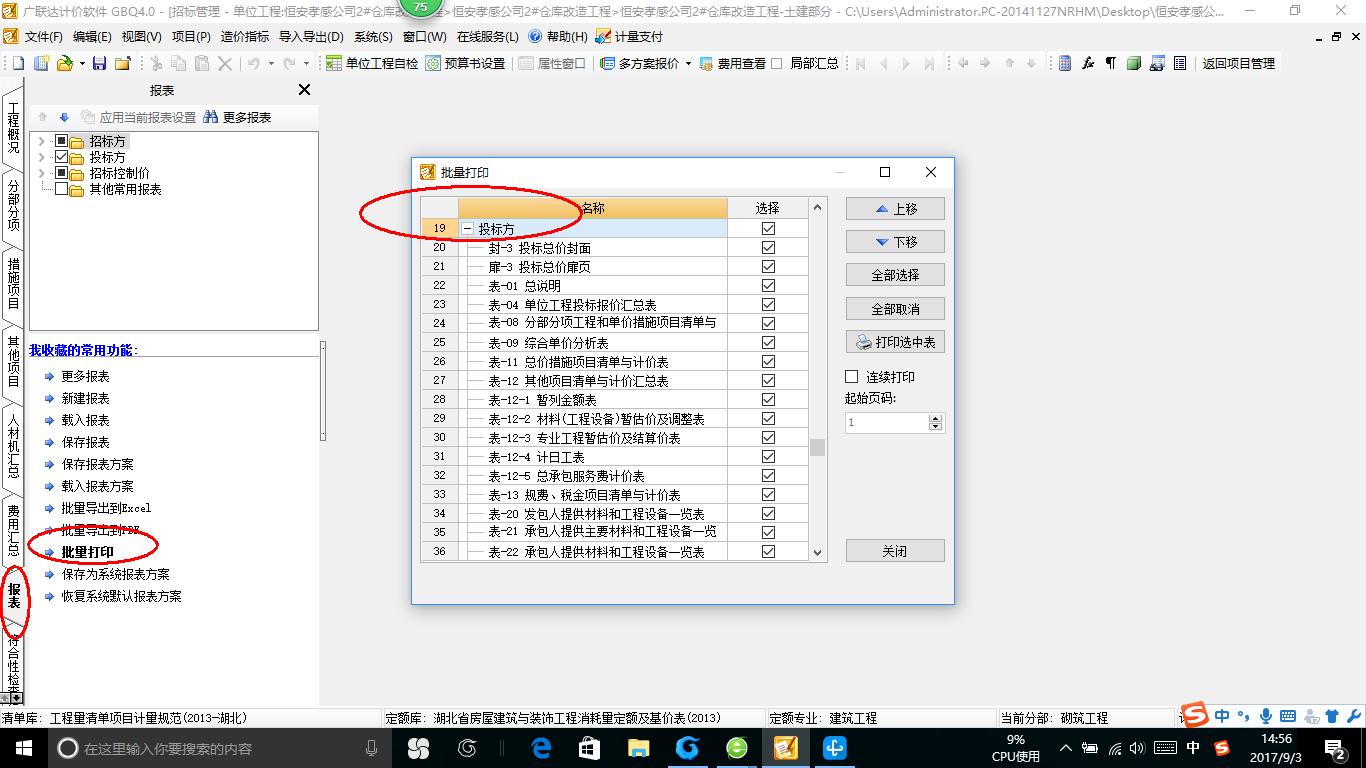Click 下移 move down button
The height and width of the screenshot is (768, 1366).
click(x=895, y=241)
